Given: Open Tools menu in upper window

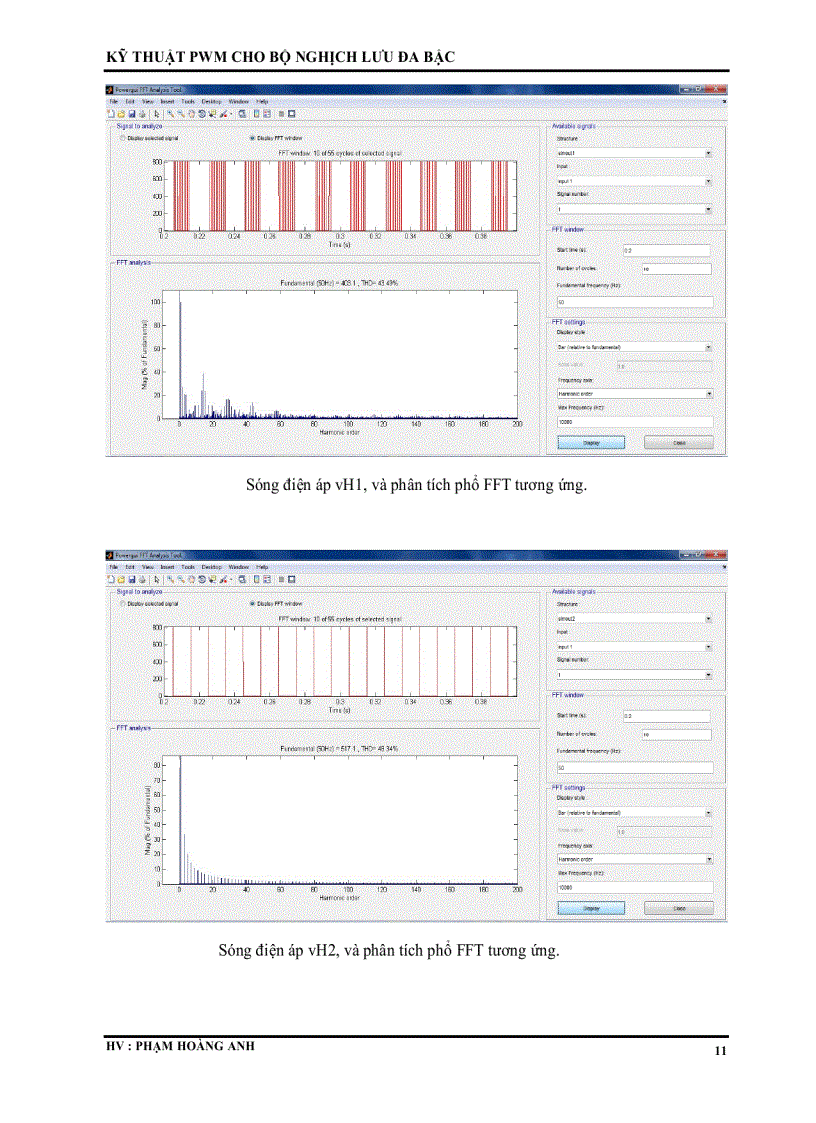Looking at the screenshot, I should (x=187, y=102).
